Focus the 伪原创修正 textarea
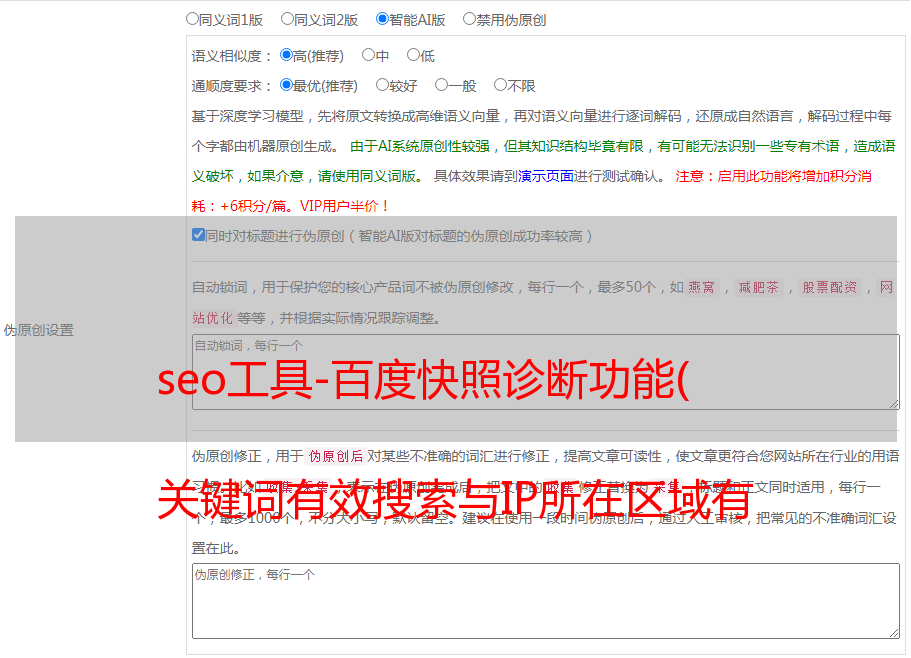The width and height of the screenshot is (911, 658). click(x=546, y=601)
